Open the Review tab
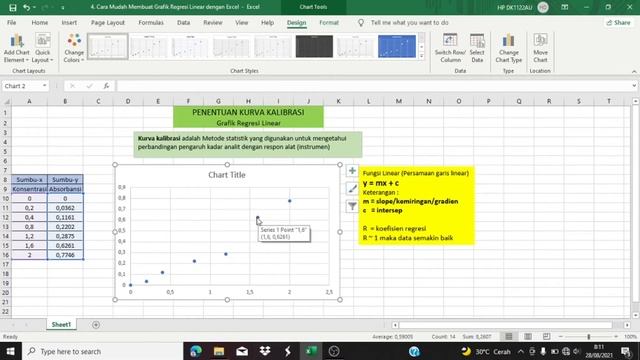 (213, 23)
